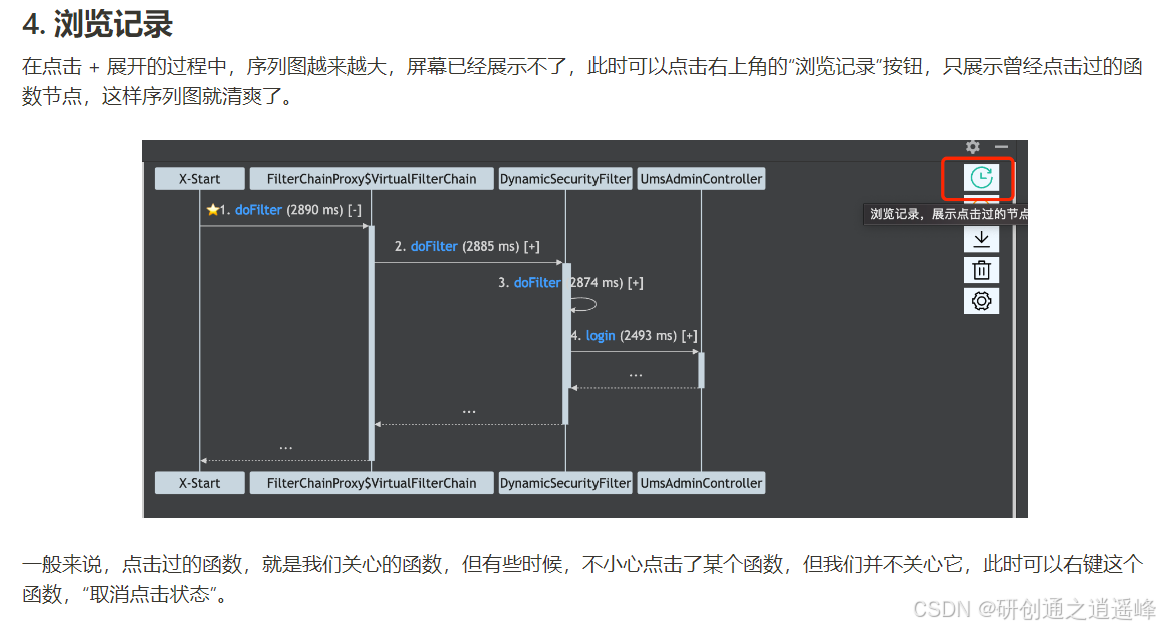The width and height of the screenshot is (1160, 629).
Task: Select the top FilterChainProxy$VirtualFilterChain header
Action: [x=371, y=179]
